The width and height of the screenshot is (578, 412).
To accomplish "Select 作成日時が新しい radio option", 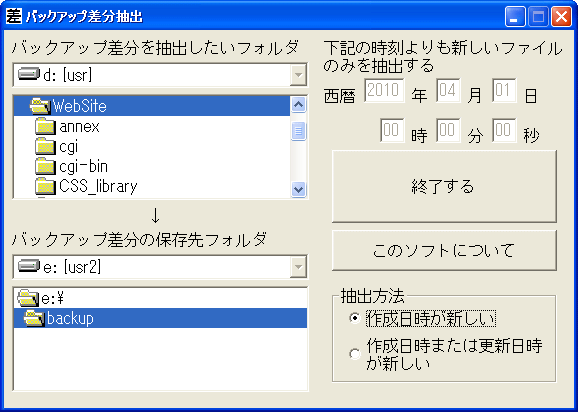I will click(355, 318).
